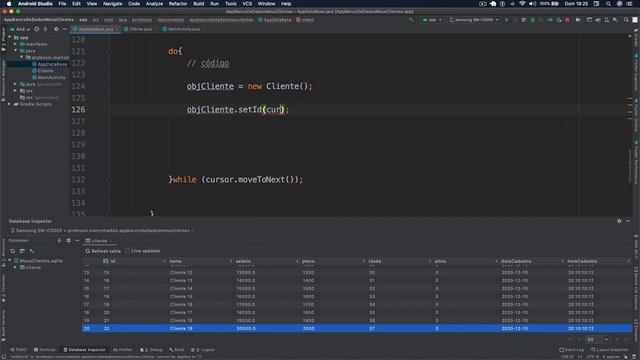Viewport: 640px width, 360px height.
Task: Enable the Live updates checkbox
Action: (x=127, y=251)
